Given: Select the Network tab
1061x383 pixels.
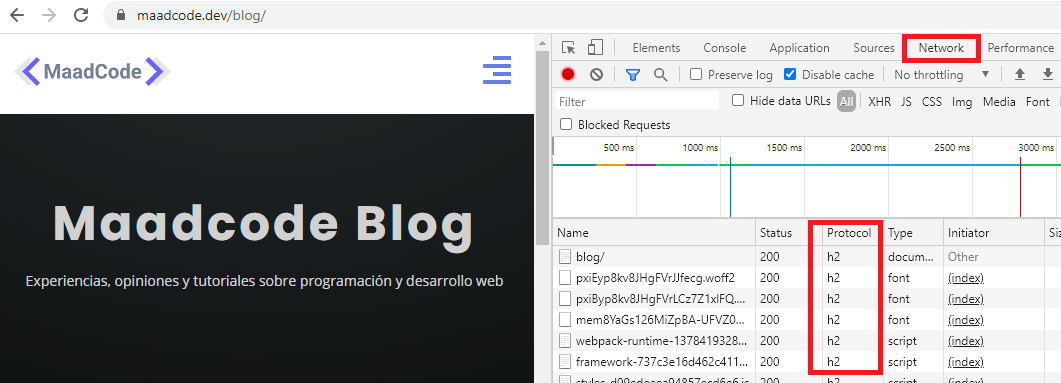Looking at the screenshot, I should click(941, 48).
